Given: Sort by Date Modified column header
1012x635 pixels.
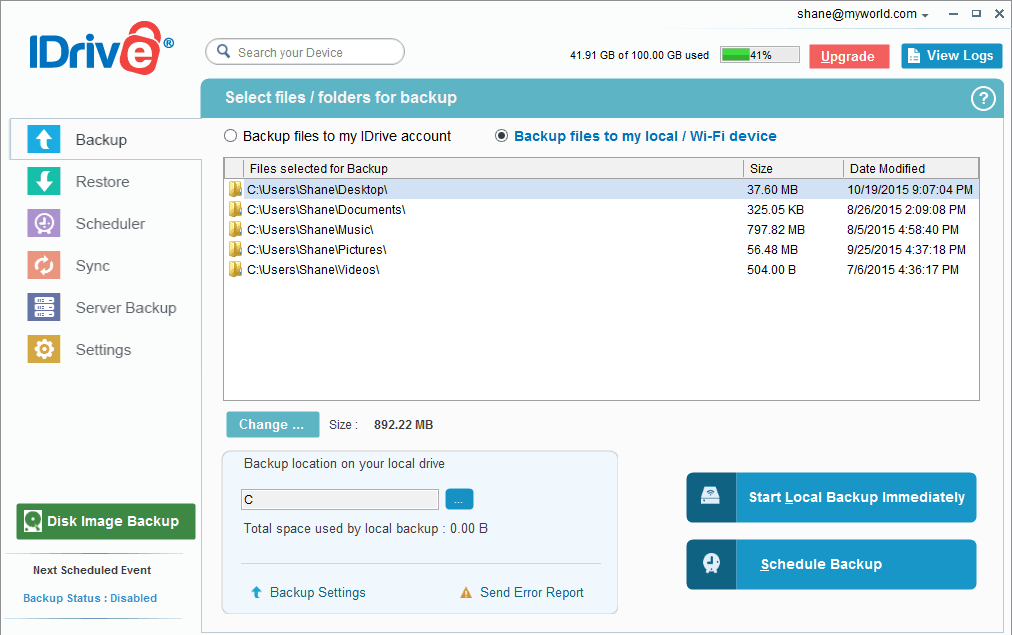Looking at the screenshot, I should tap(909, 168).
